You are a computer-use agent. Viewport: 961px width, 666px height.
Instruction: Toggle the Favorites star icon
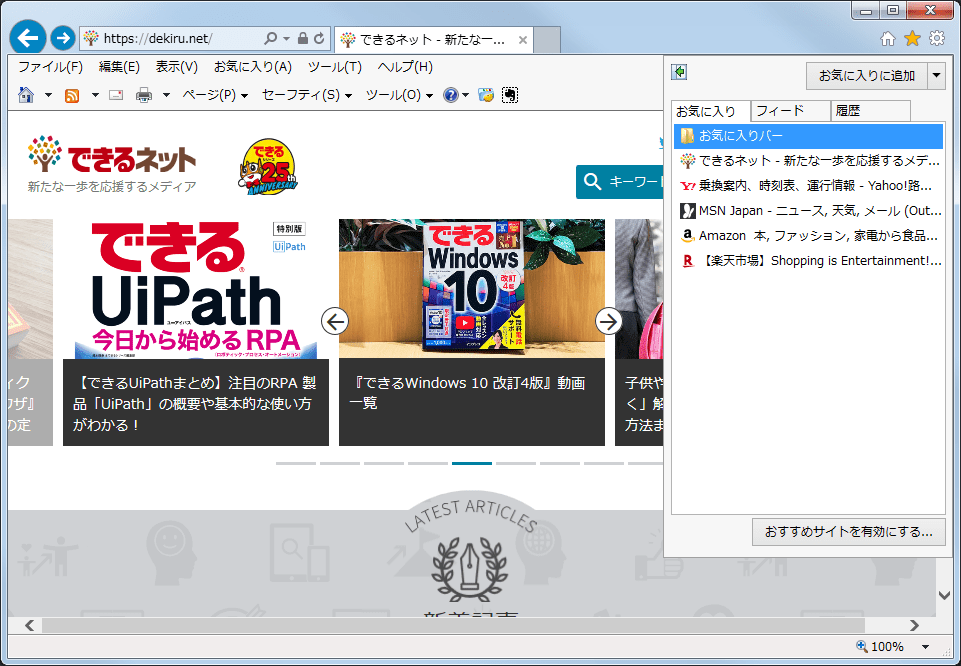click(913, 39)
